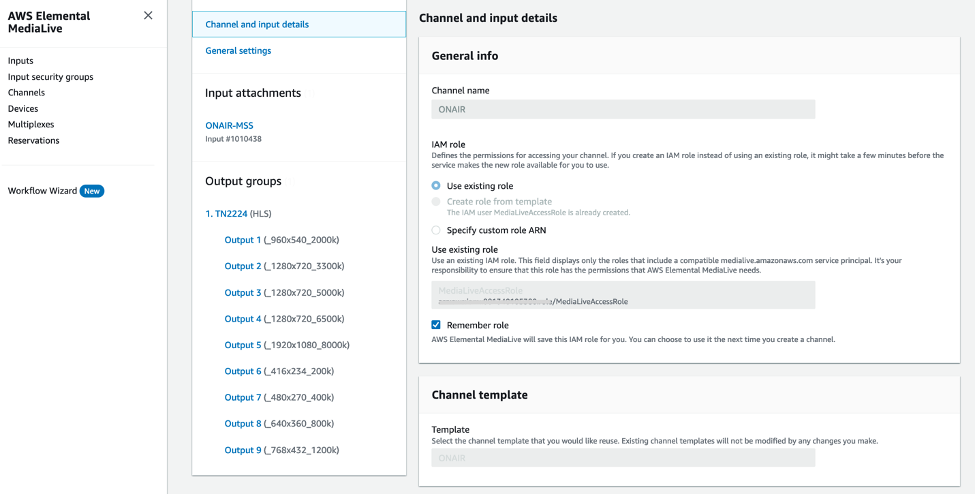Select Channel and input details section
The image size is (977, 495).
[299, 24]
